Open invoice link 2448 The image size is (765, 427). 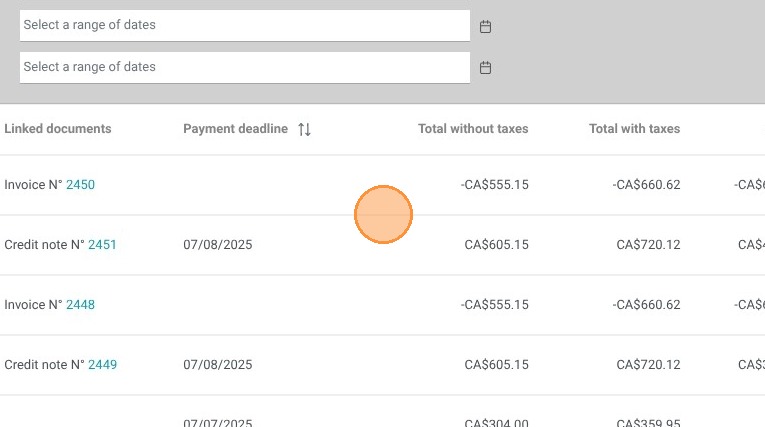tap(81, 305)
